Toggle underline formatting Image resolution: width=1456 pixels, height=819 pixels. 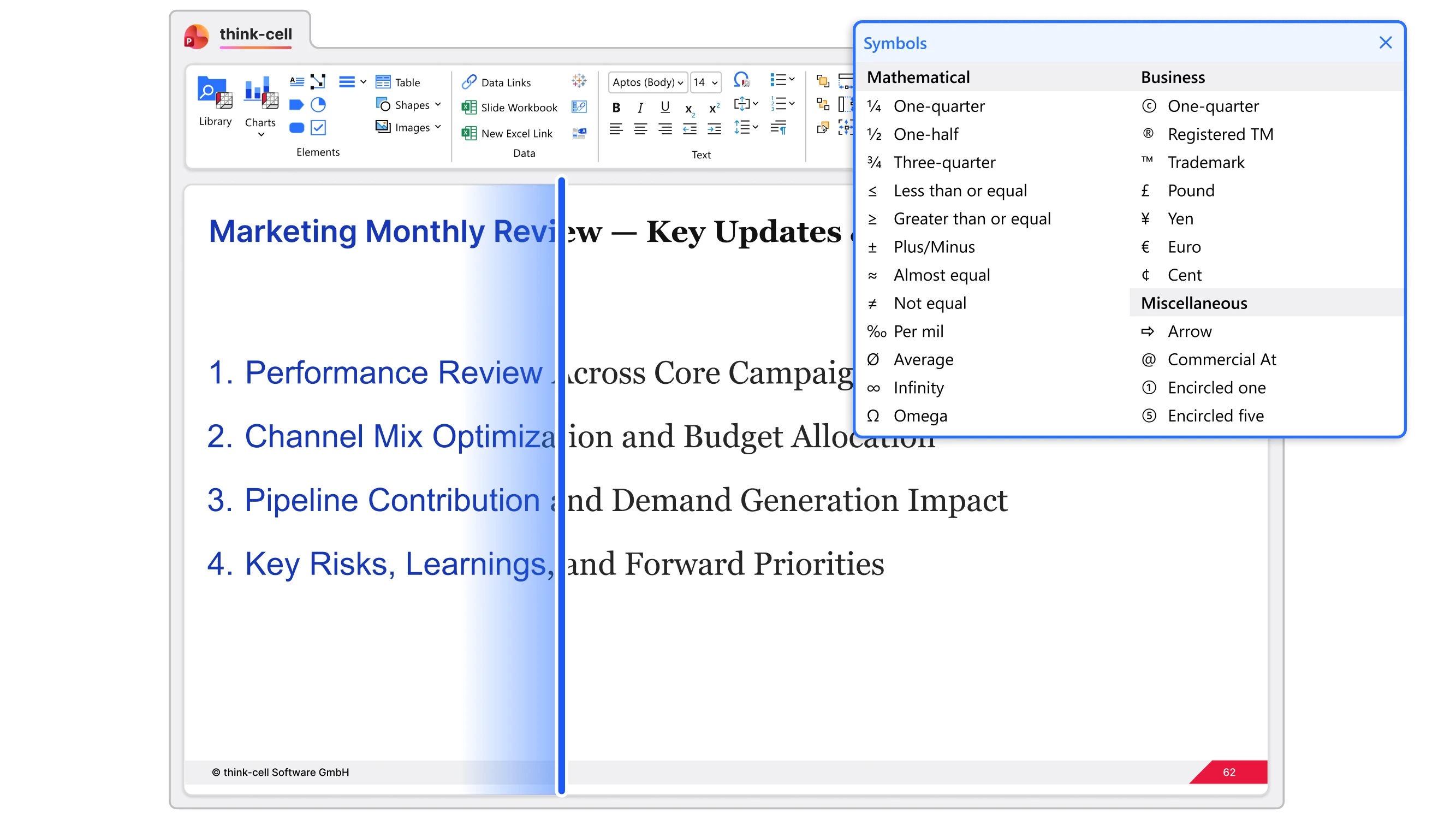pyautogui.click(x=665, y=108)
